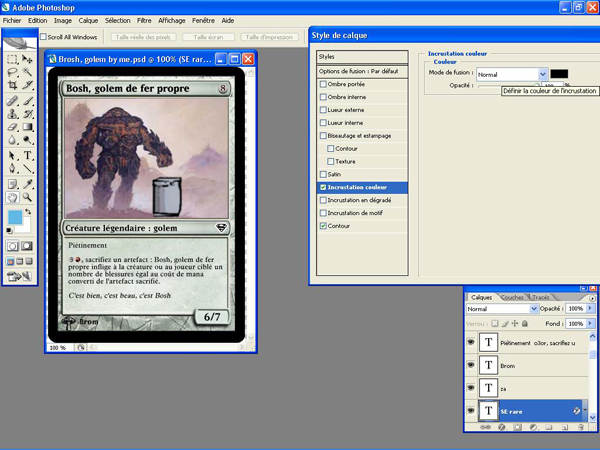Image resolution: width=600 pixels, height=450 pixels.
Task: Select the Rectangular Marquee tool
Action: [12, 59]
